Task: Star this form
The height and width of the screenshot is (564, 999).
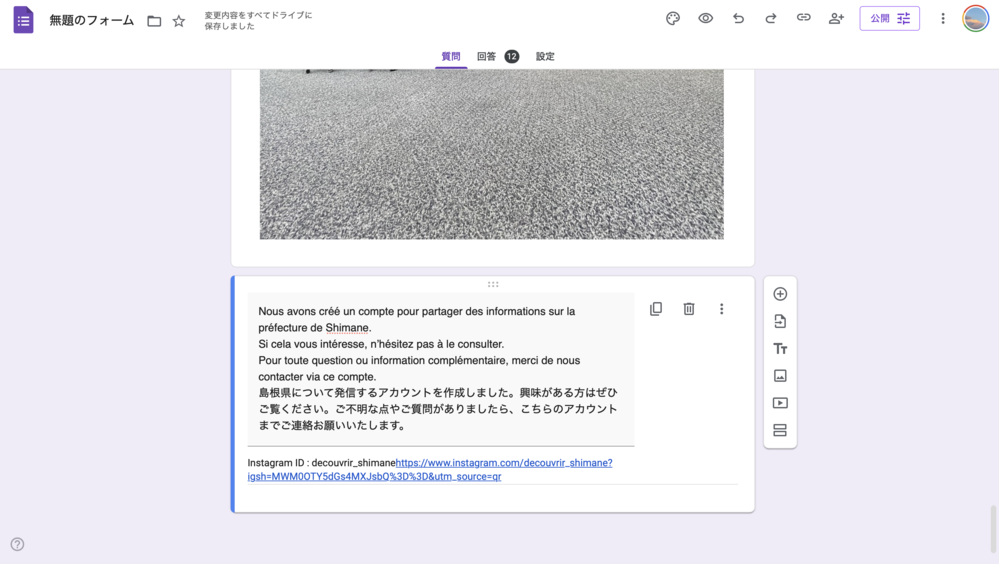Action: click(x=179, y=21)
